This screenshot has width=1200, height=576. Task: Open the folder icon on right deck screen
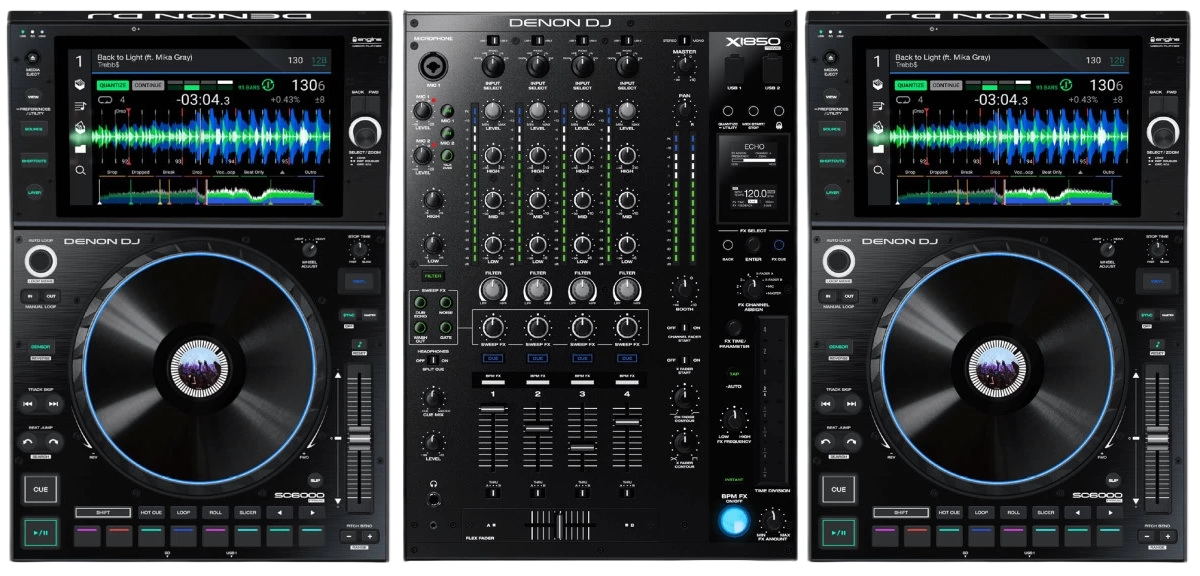878,149
